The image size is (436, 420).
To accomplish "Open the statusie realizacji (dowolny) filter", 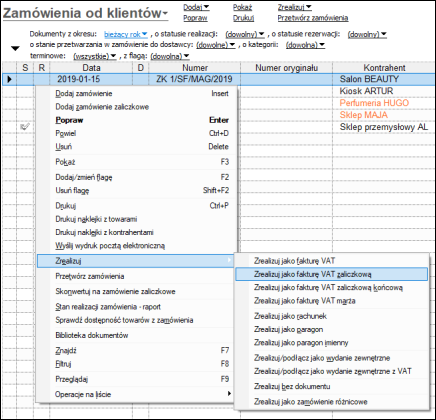I will 245,34.
